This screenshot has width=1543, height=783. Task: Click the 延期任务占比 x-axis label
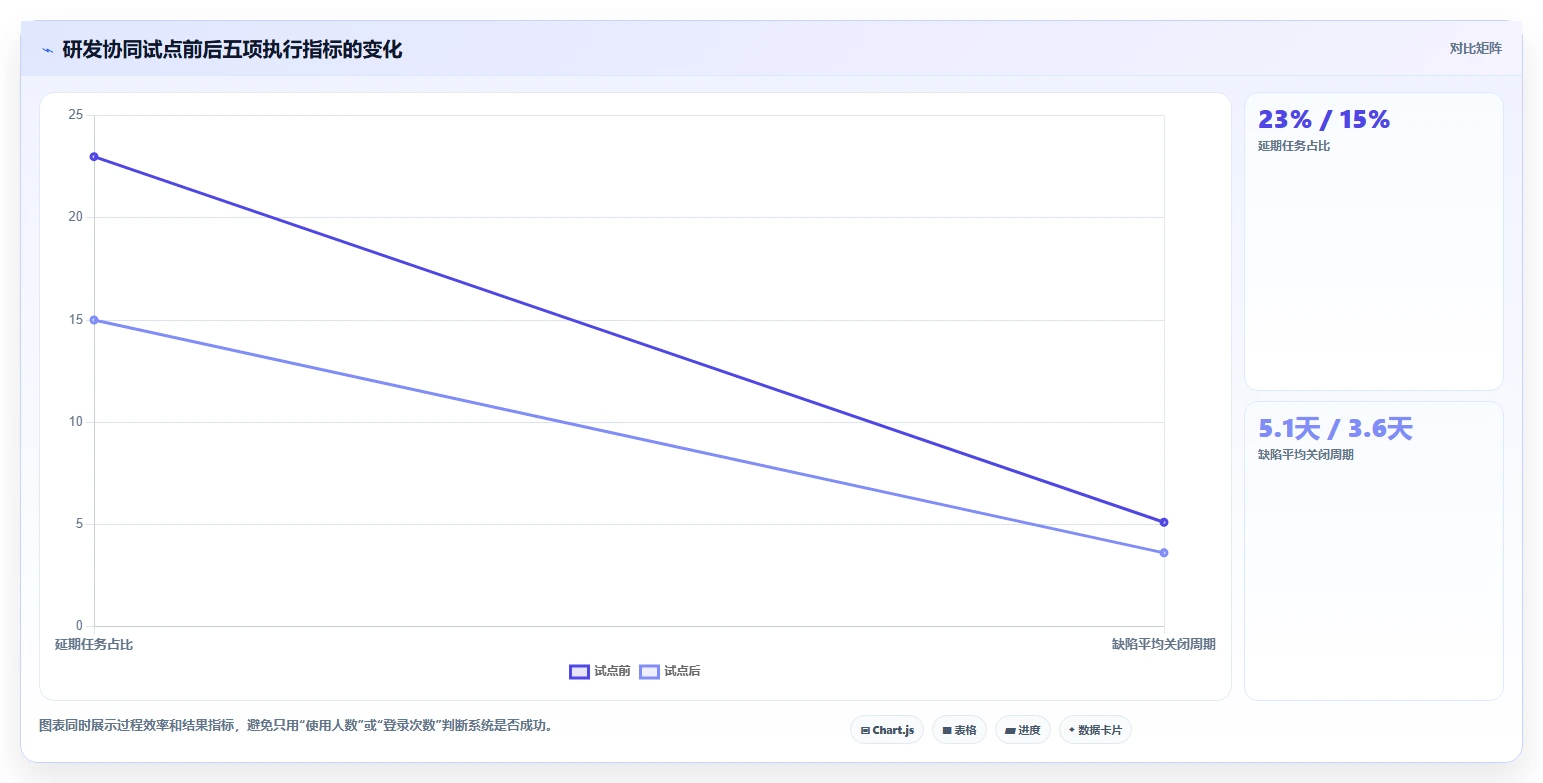click(94, 644)
